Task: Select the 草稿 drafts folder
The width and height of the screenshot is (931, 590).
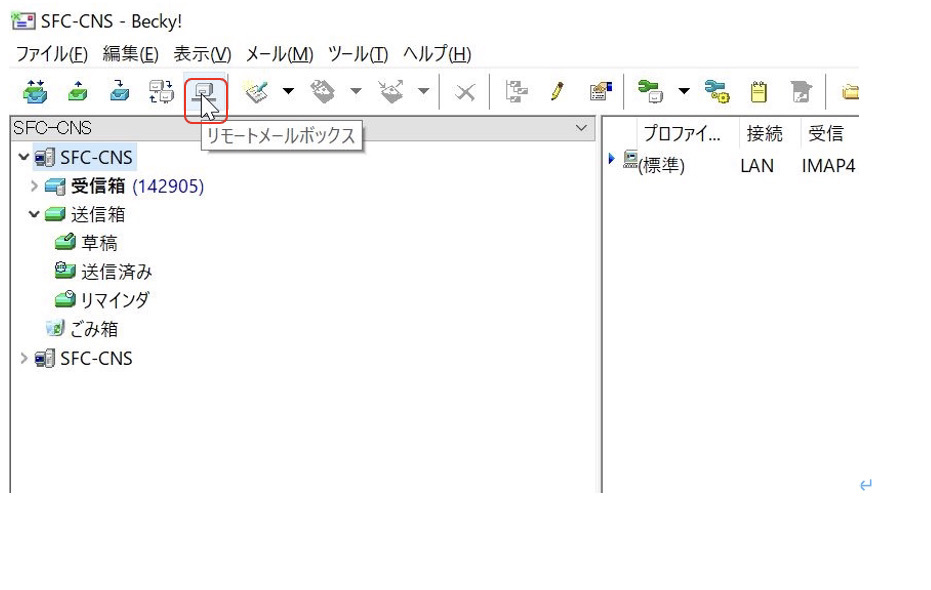Action: [x=98, y=243]
